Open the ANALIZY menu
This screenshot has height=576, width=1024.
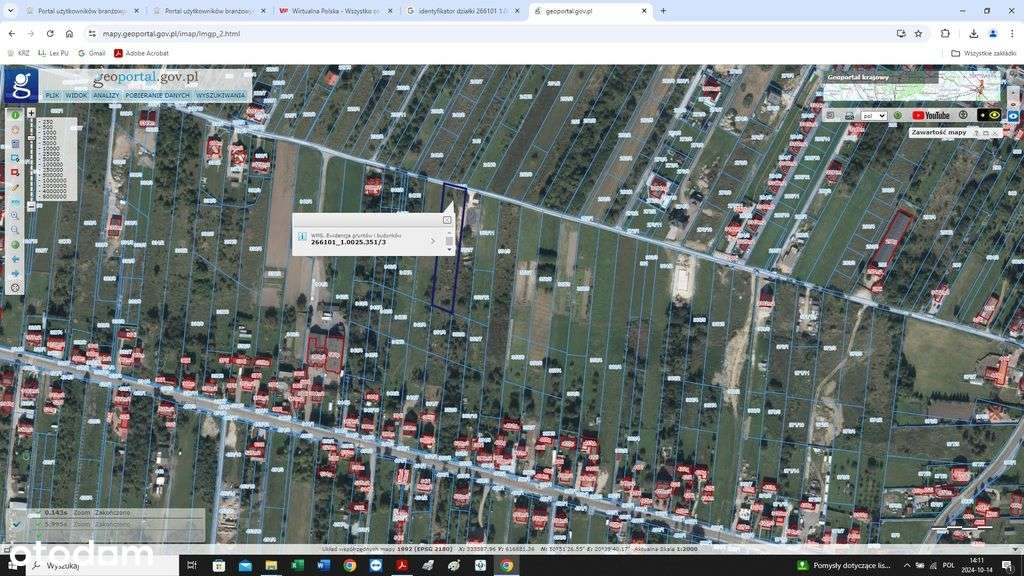[x=106, y=95]
